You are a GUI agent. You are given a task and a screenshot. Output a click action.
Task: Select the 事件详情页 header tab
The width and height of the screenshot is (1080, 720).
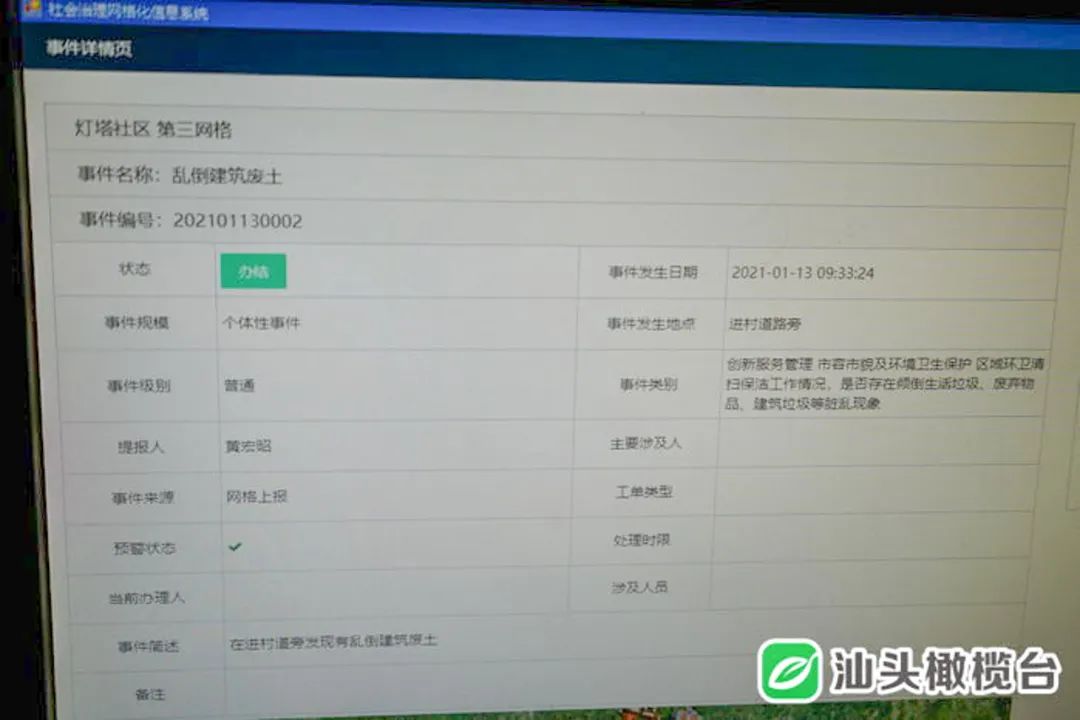[x=89, y=48]
